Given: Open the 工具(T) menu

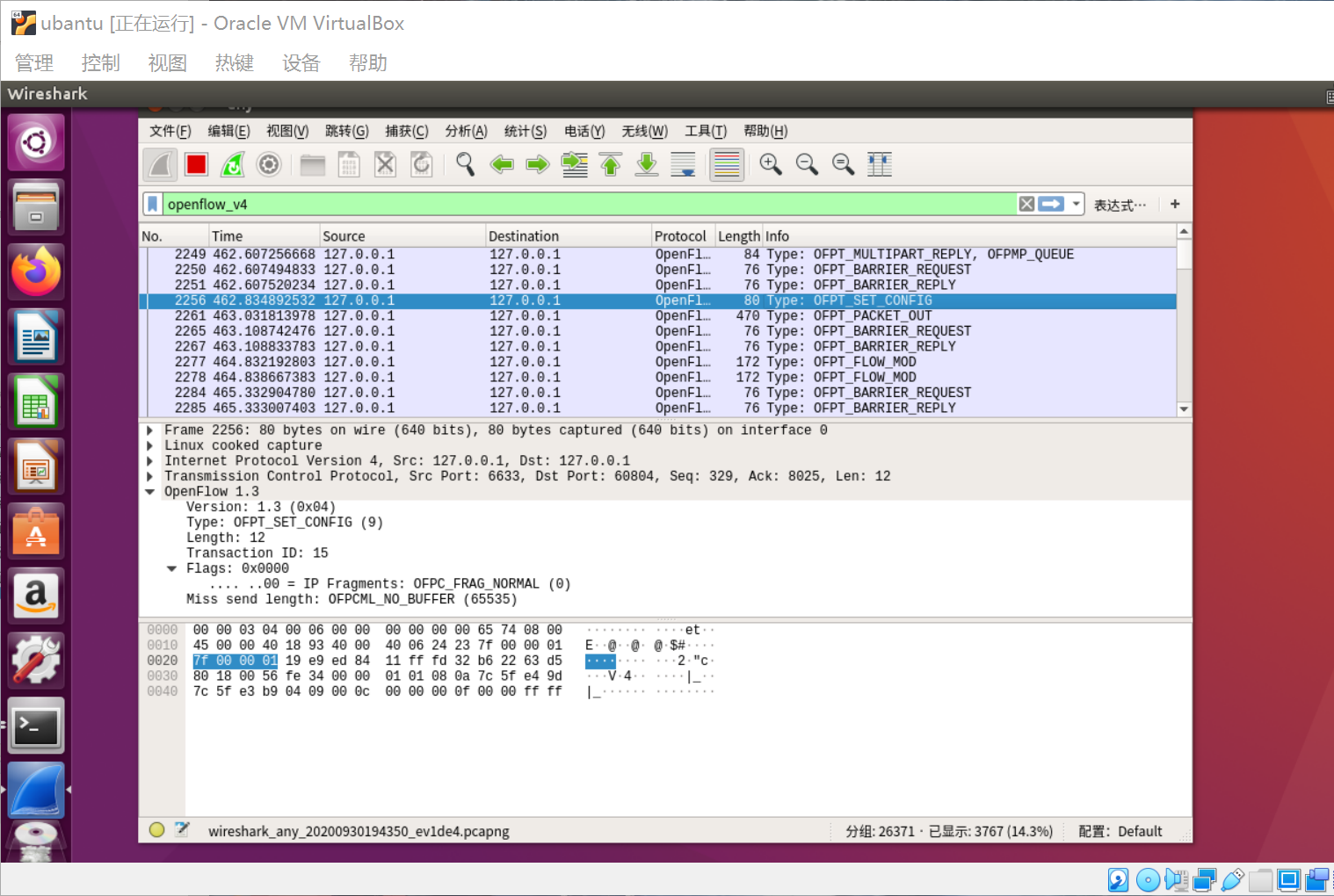Looking at the screenshot, I should click(707, 131).
